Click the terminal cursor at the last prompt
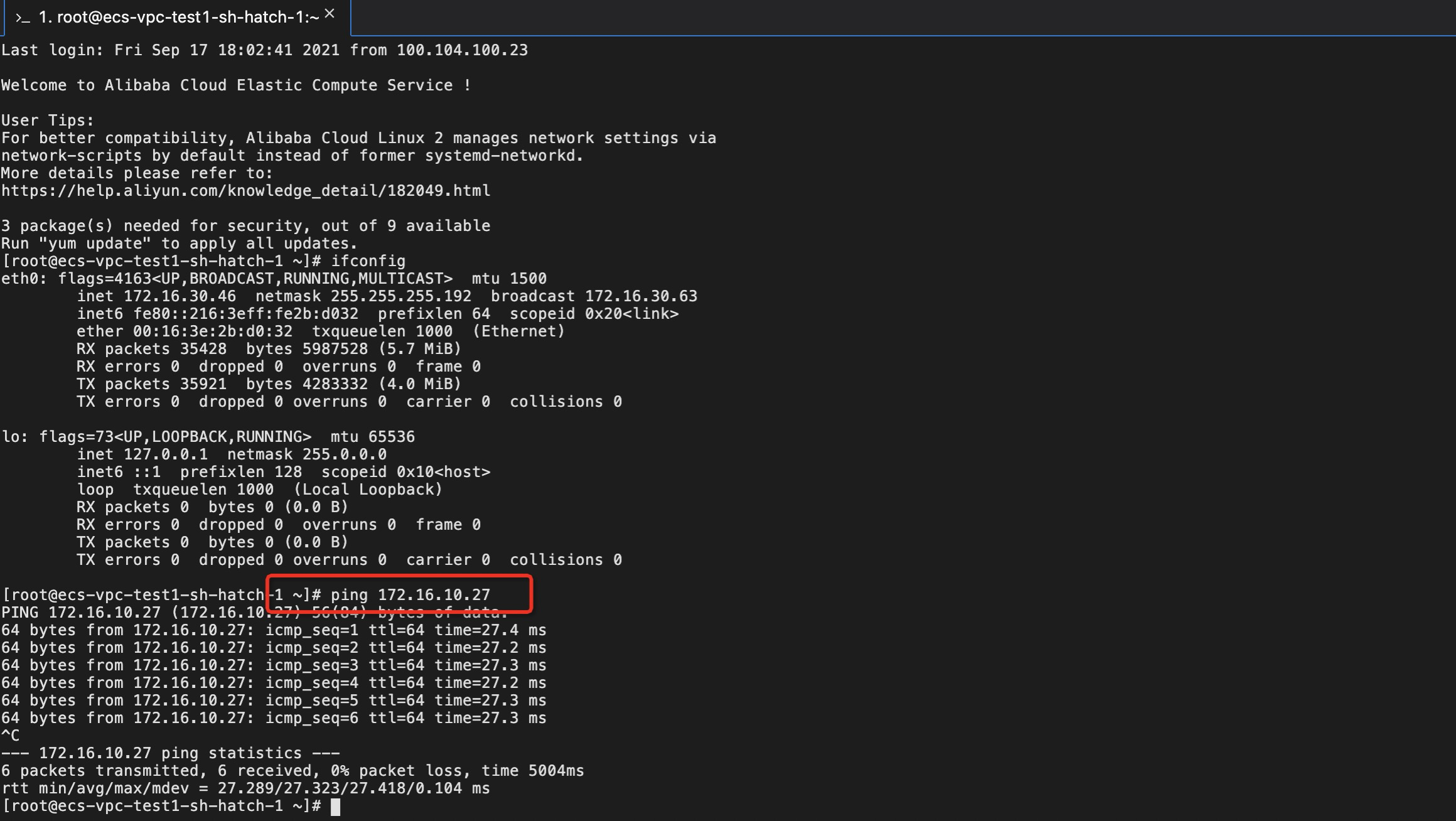 335,807
